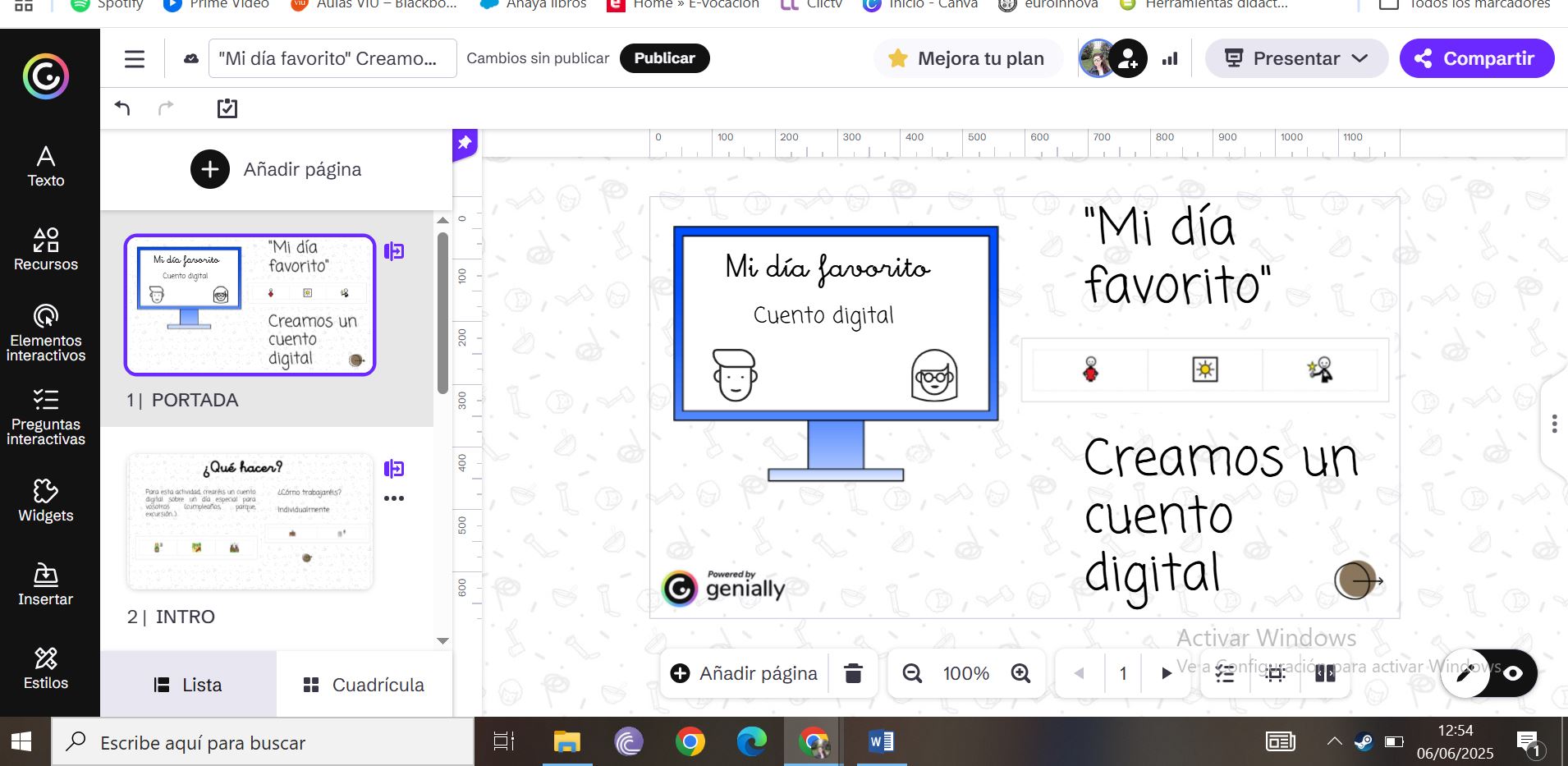Image resolution: width=1568 pixels, height=766 pixels.
Task: Switch to preview mode with eye icon
Action: click(x=1512, y=673)
